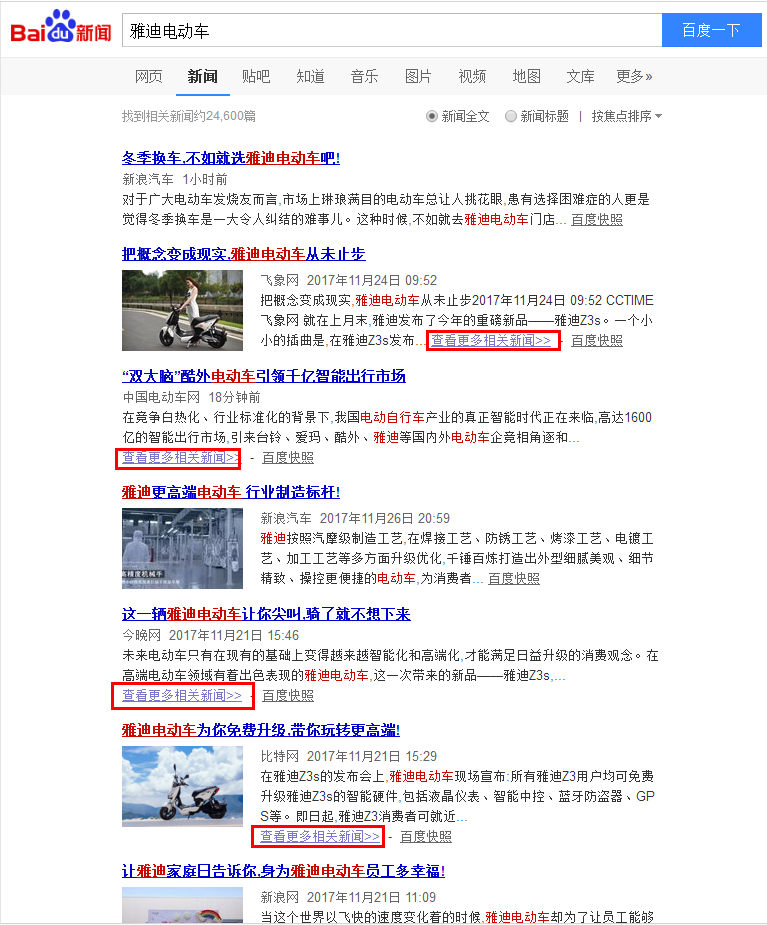The width and height of the screenshot is (767, 925).
Task: Switch to the 网页 tab
Action: click(x=149, y=76)
